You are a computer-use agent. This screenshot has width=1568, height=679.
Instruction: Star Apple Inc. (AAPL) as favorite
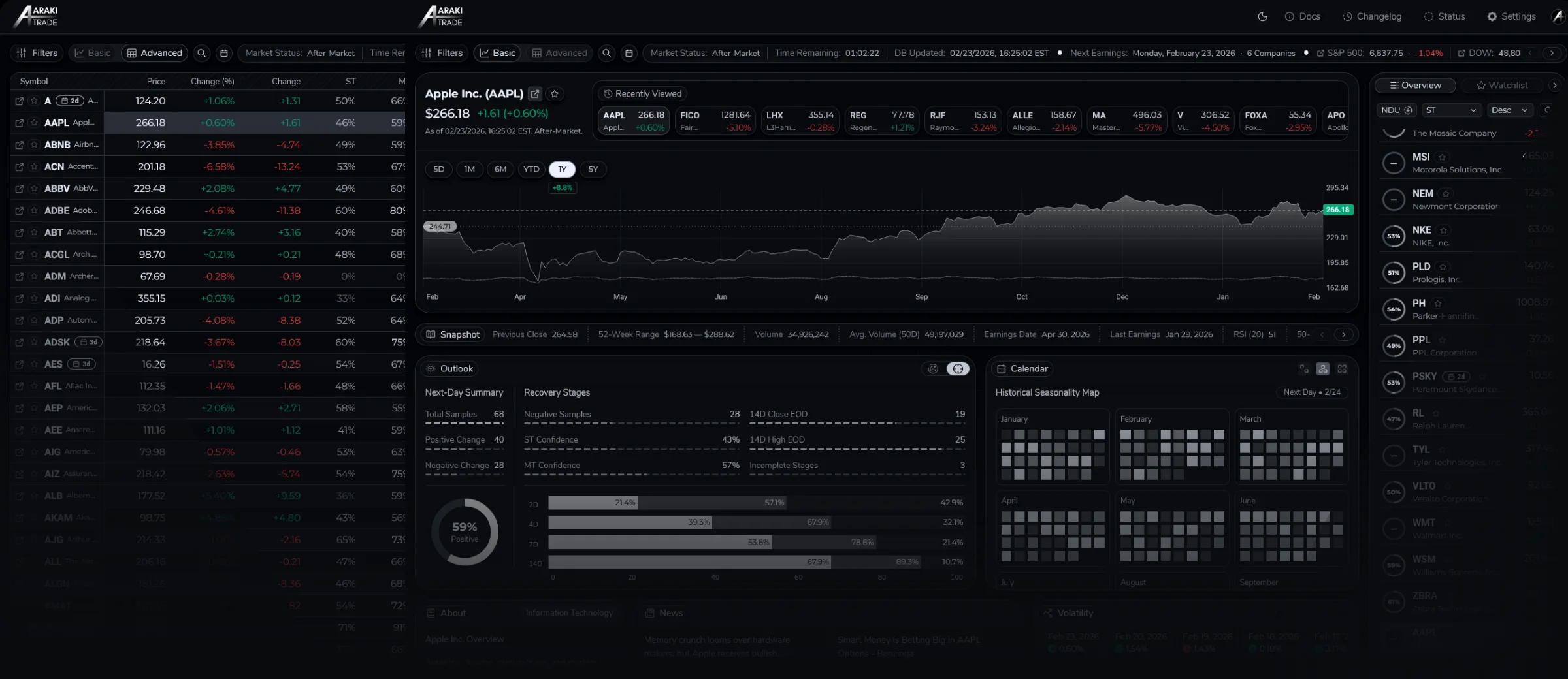tap(555, 94)
